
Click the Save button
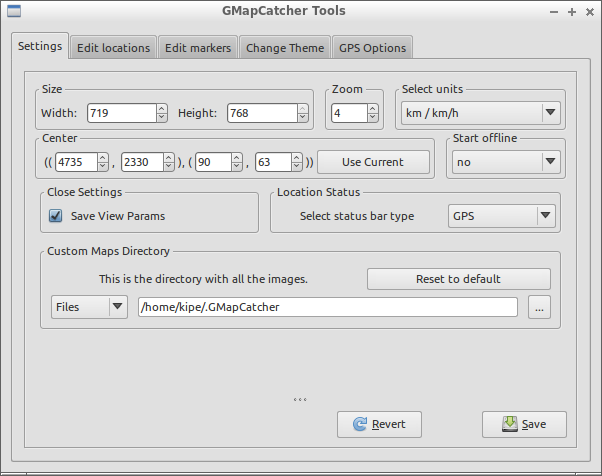[524, 424]
